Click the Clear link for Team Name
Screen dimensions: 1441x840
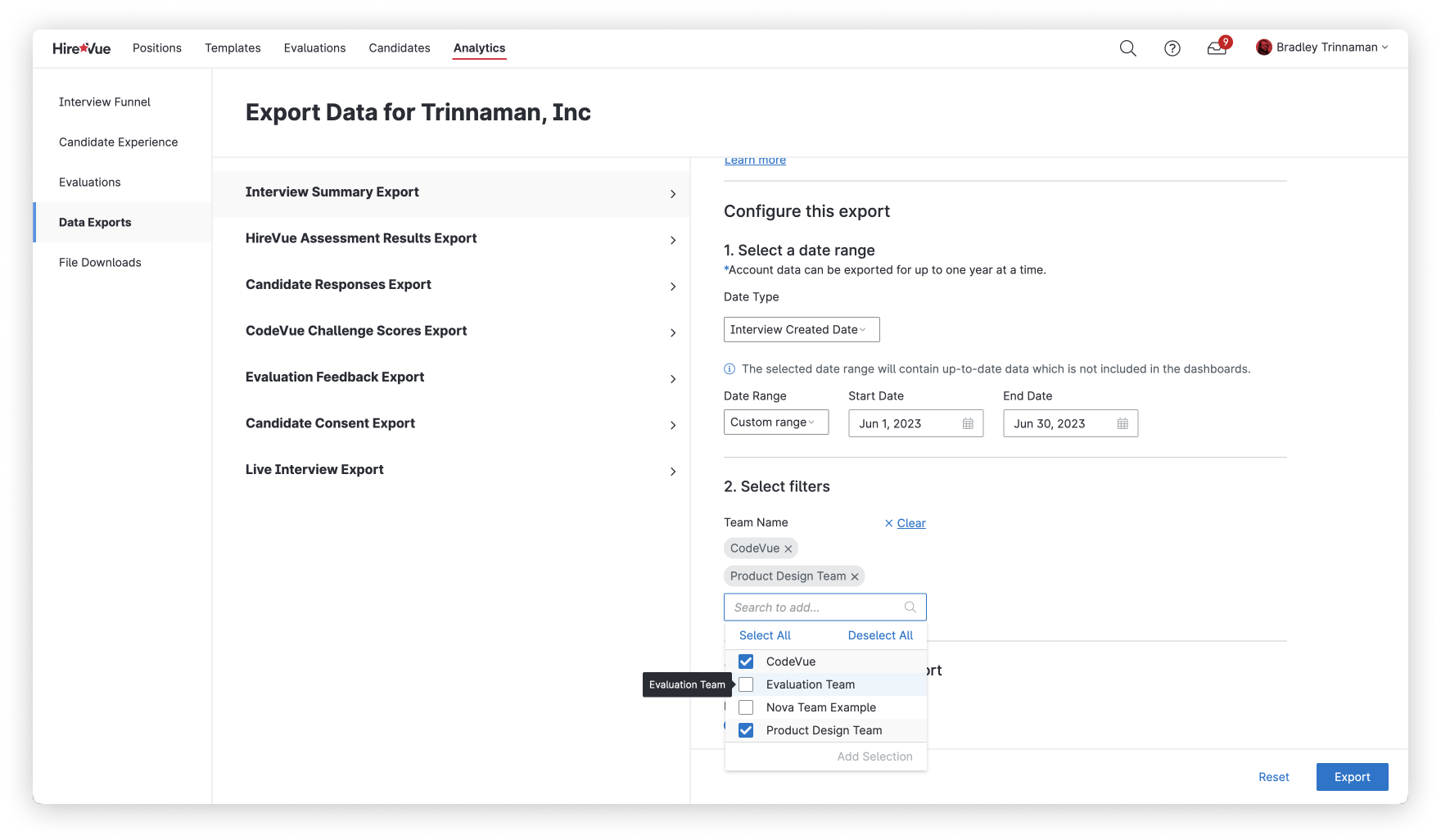[x=911, y=523]
